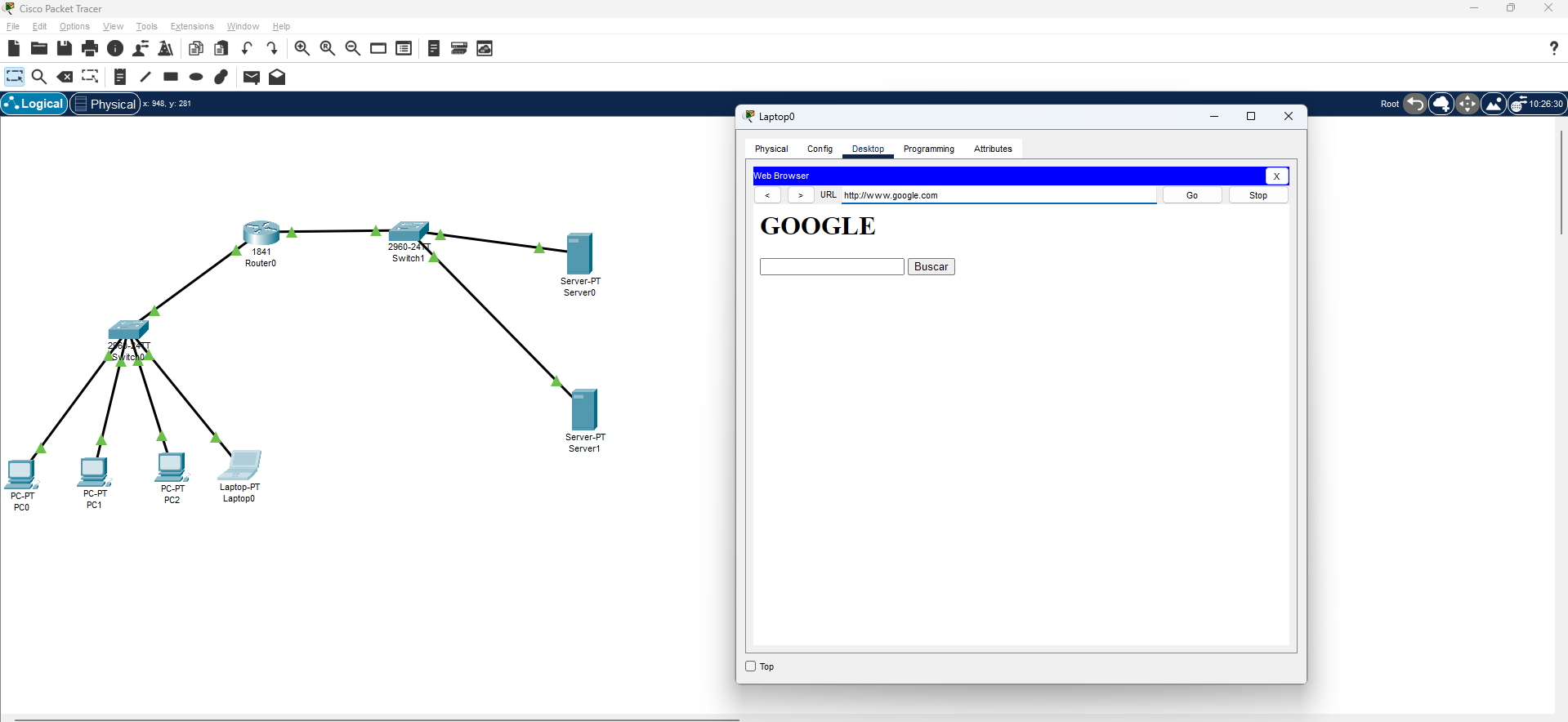Click the GOOGLE page search box
Viewport: 1568px width, 722px height.
pyautogui.click(x=832, y=267)
